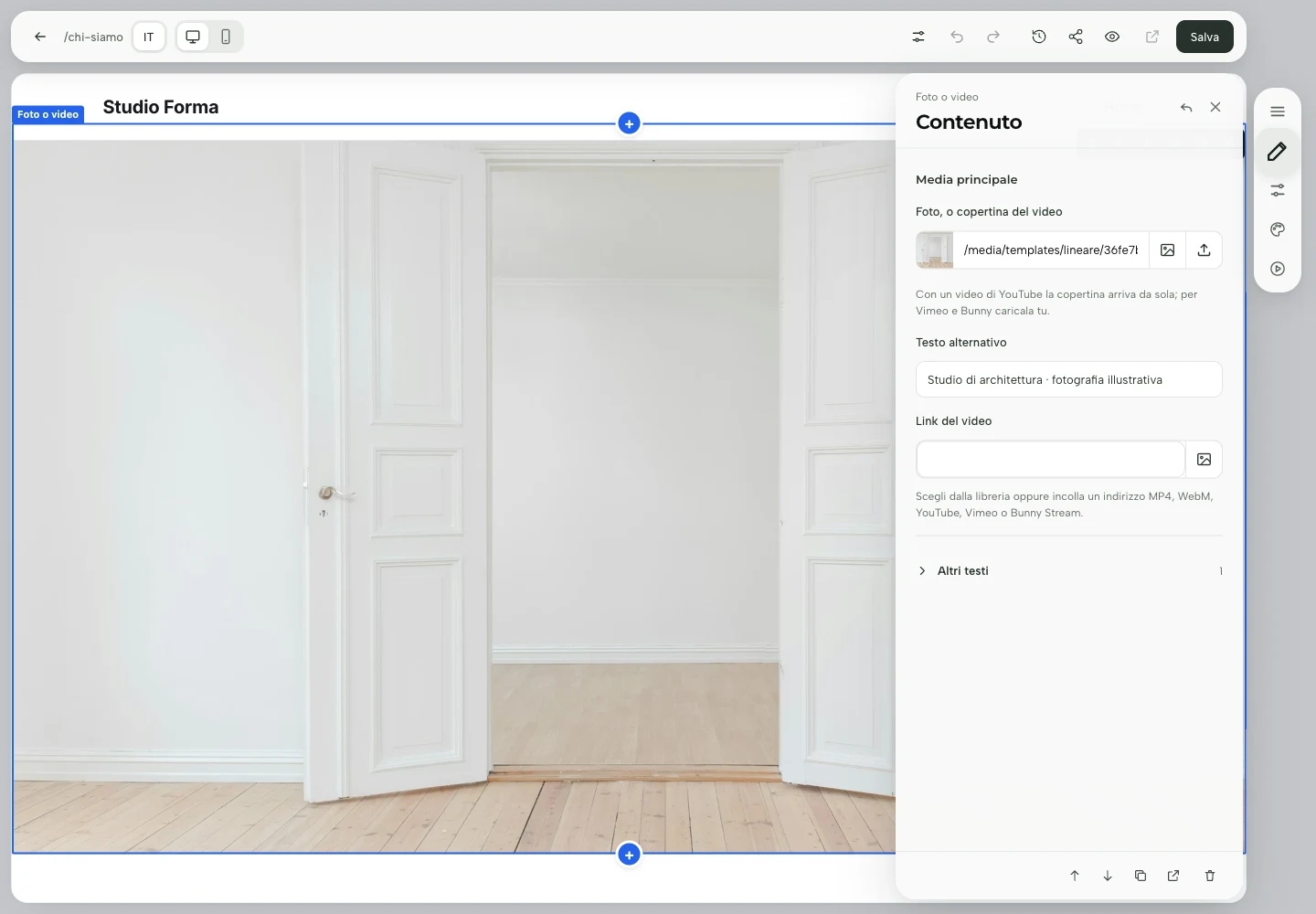Viewport: 1316px width, 914px height.
Task: Move the block down
Action: [x=1108, y=876]
